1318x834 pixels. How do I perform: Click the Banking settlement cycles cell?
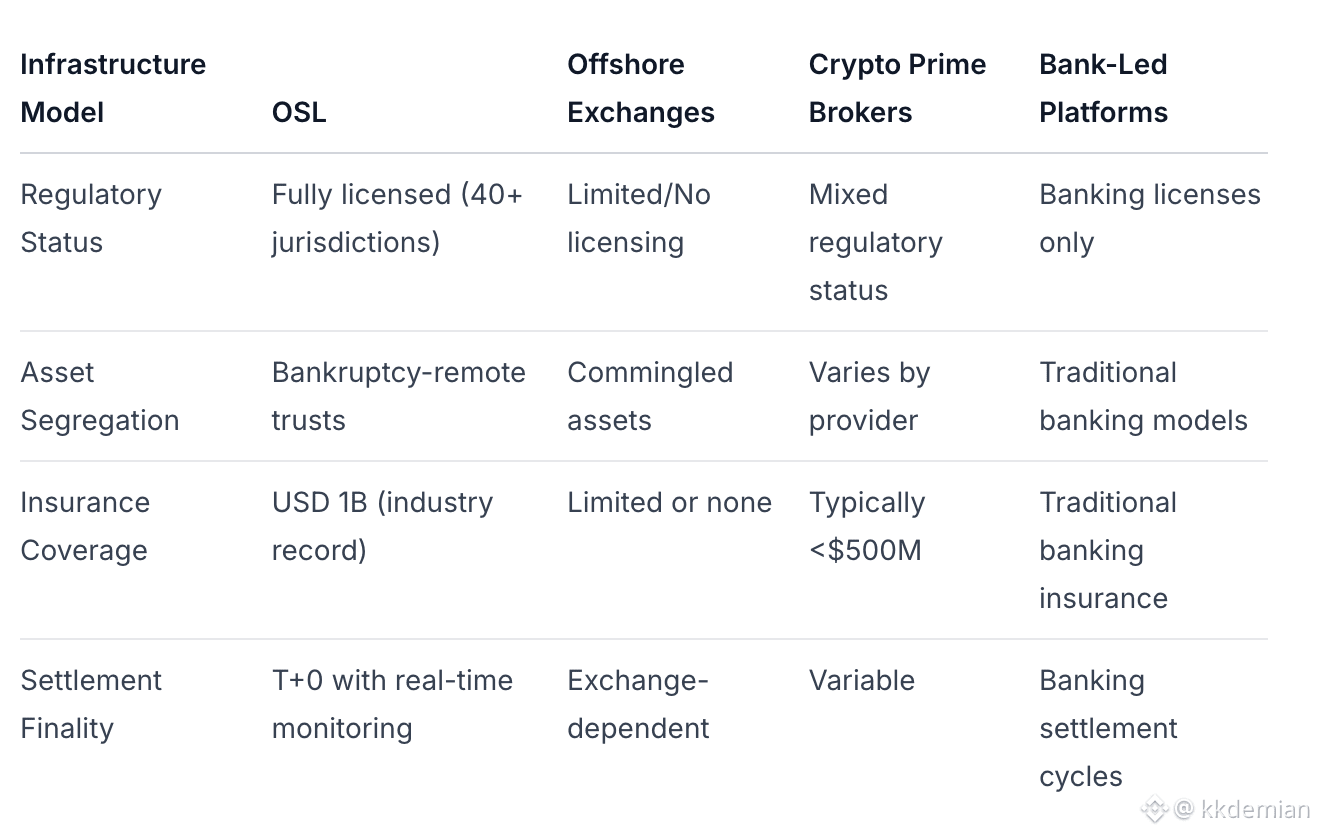[x=1108, y=728]
